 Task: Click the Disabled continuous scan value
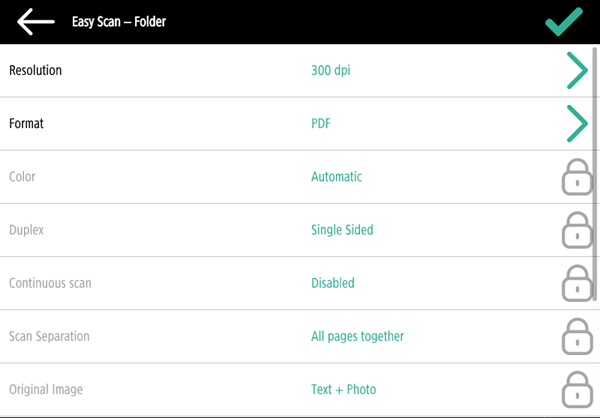click(x=332, y=283)
